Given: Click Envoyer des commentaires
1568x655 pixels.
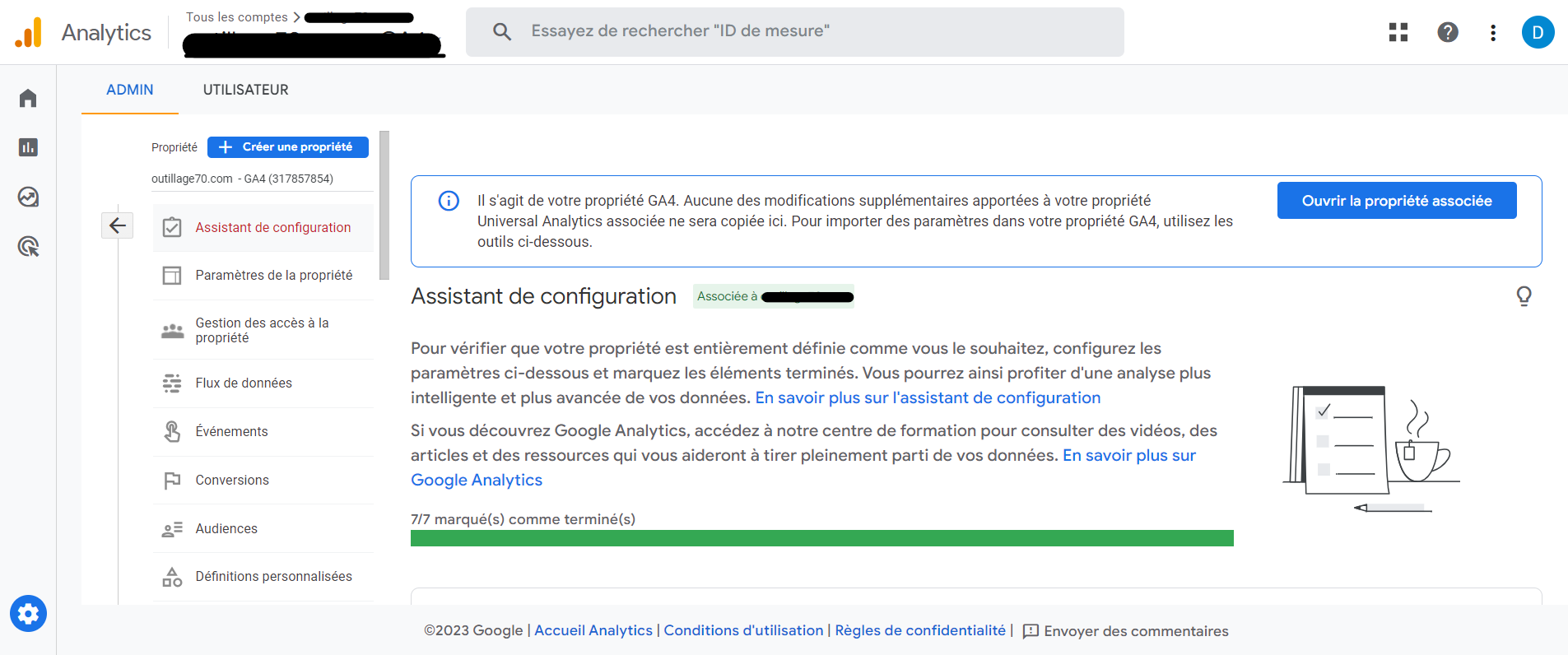Looking at the screenshot, I should tap(1136, 631).
